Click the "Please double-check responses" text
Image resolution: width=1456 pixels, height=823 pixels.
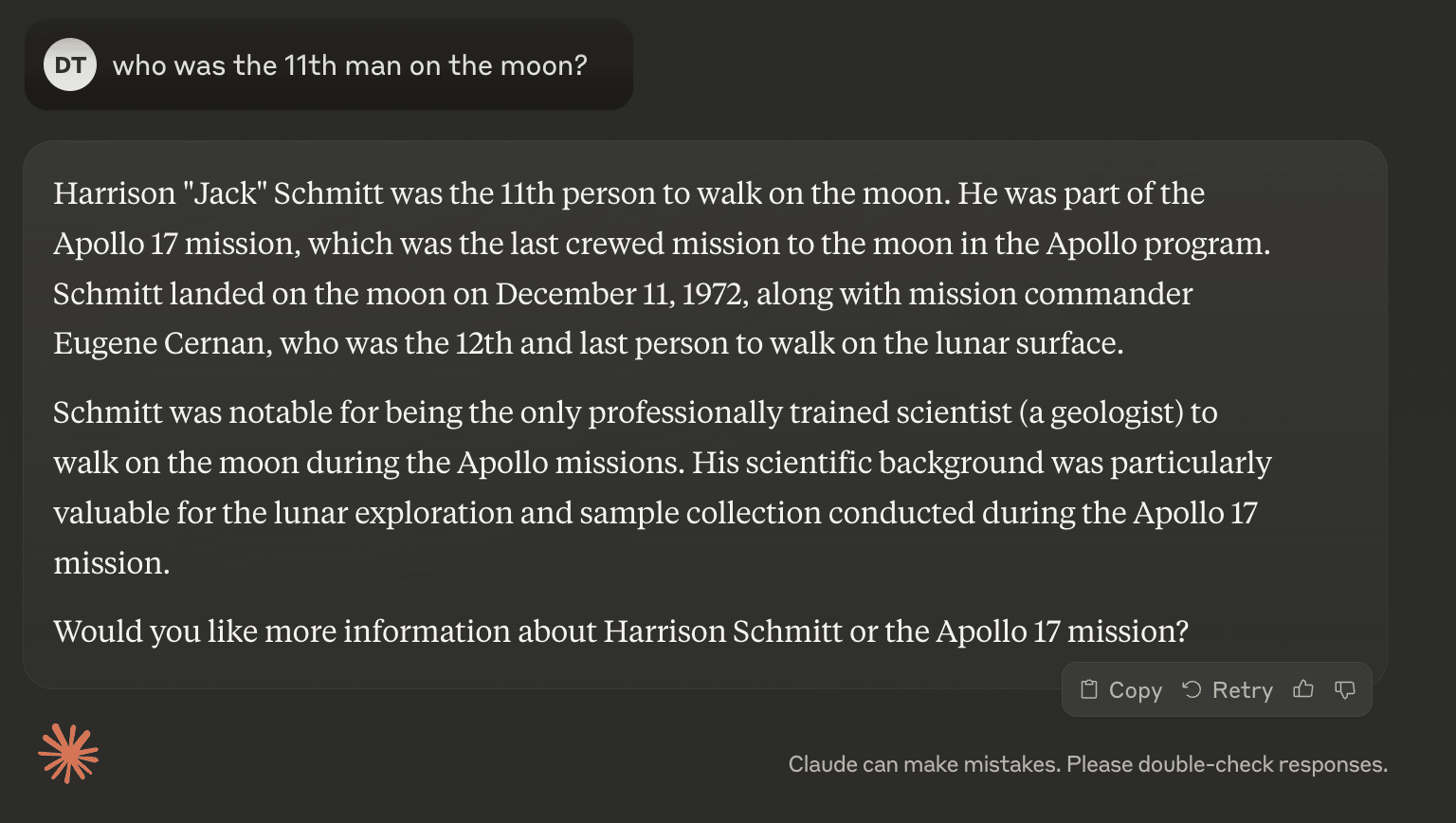(1228, 764)
